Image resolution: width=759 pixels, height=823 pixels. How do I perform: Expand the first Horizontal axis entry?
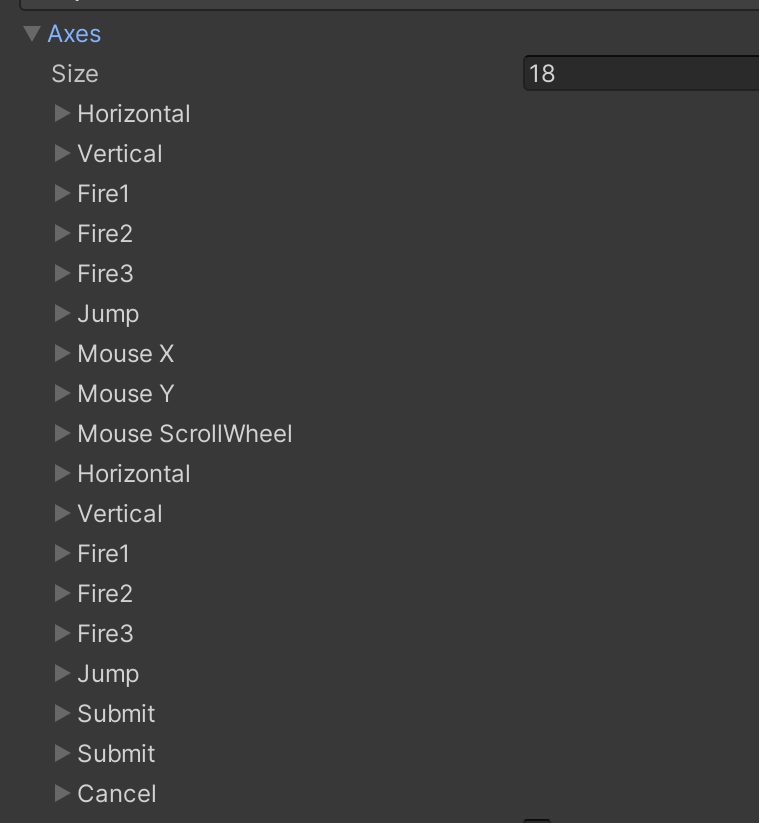63,114
